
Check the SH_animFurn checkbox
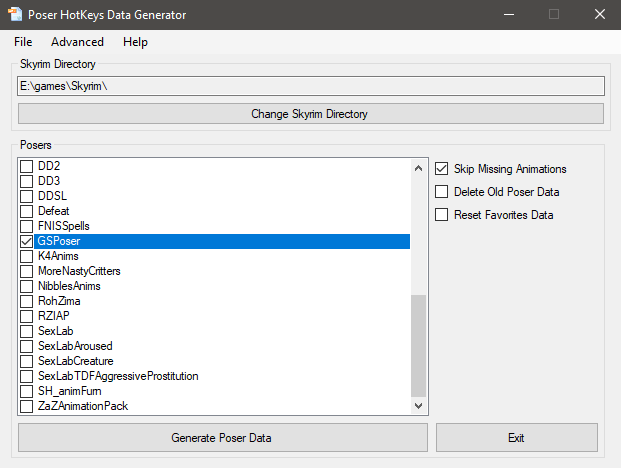pos(27,391)
